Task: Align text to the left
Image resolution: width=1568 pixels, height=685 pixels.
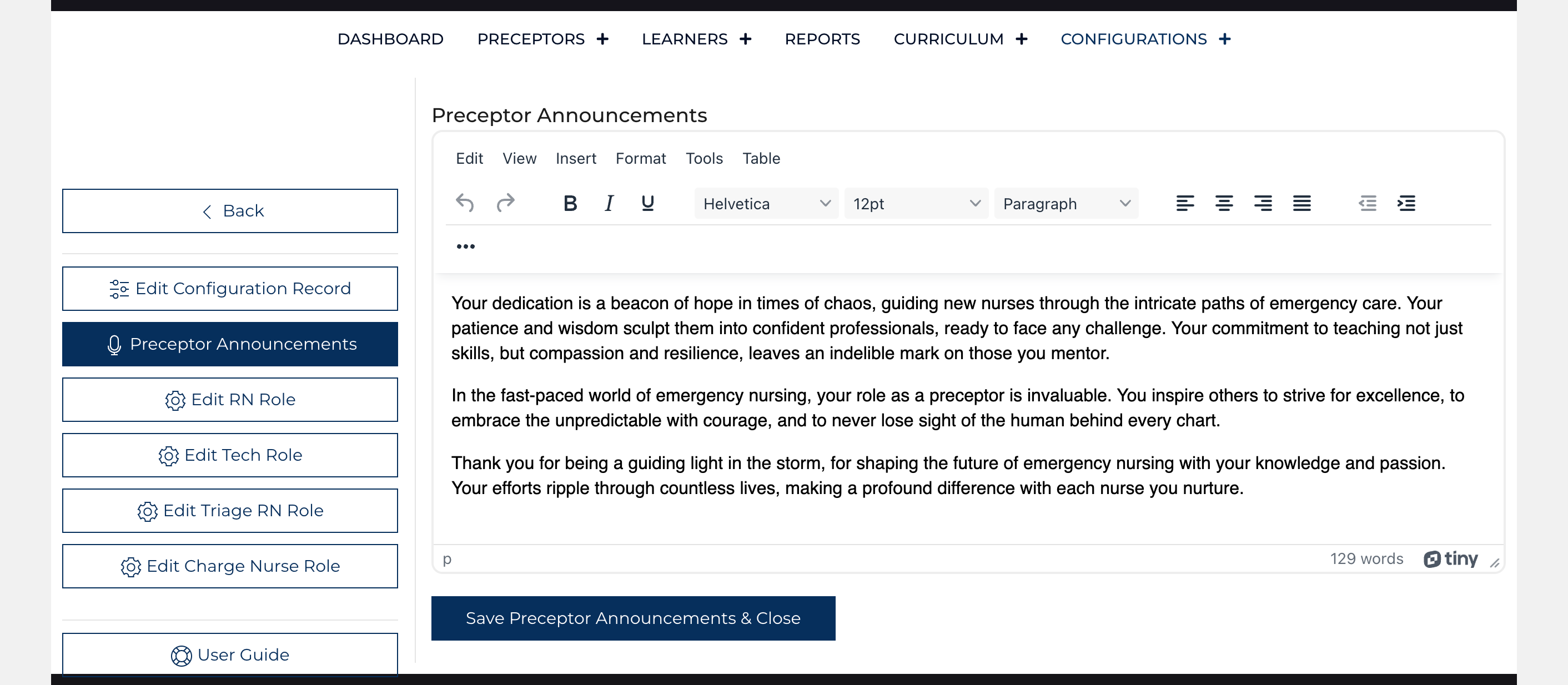Action: click(1184, 203)
